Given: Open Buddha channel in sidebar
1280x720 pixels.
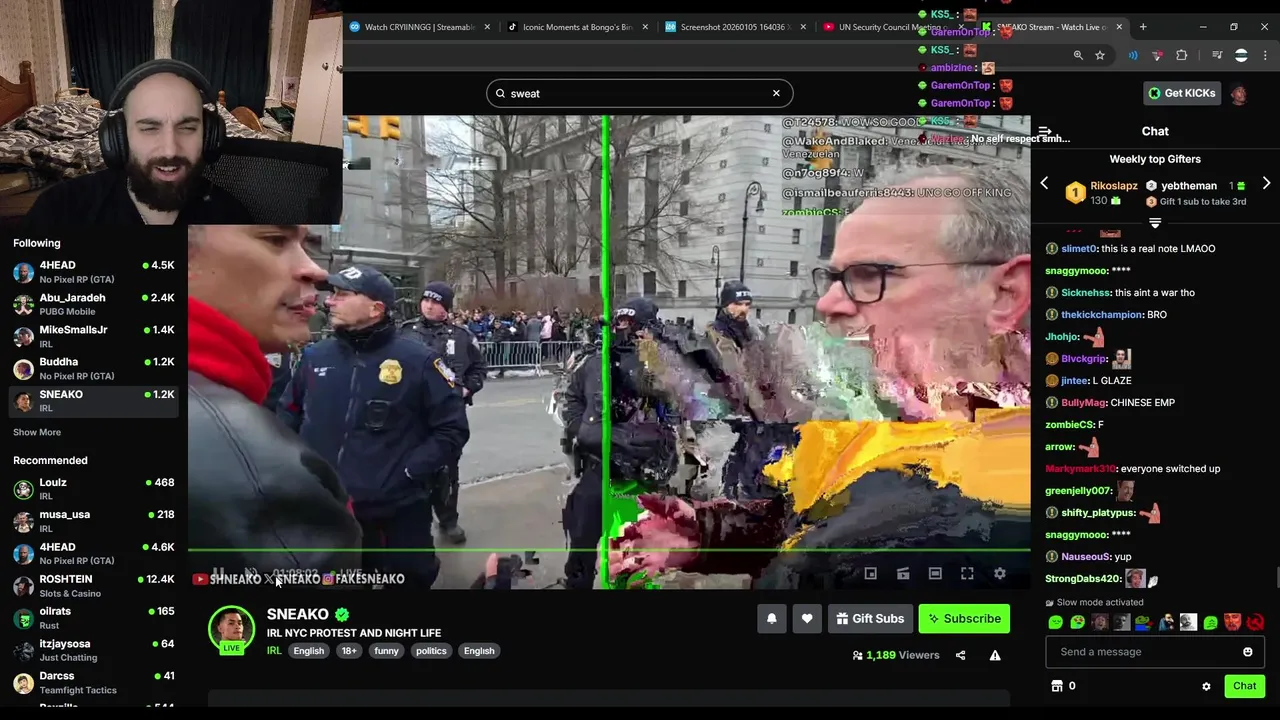Looking at the screenshot, I should coord(94,368).
